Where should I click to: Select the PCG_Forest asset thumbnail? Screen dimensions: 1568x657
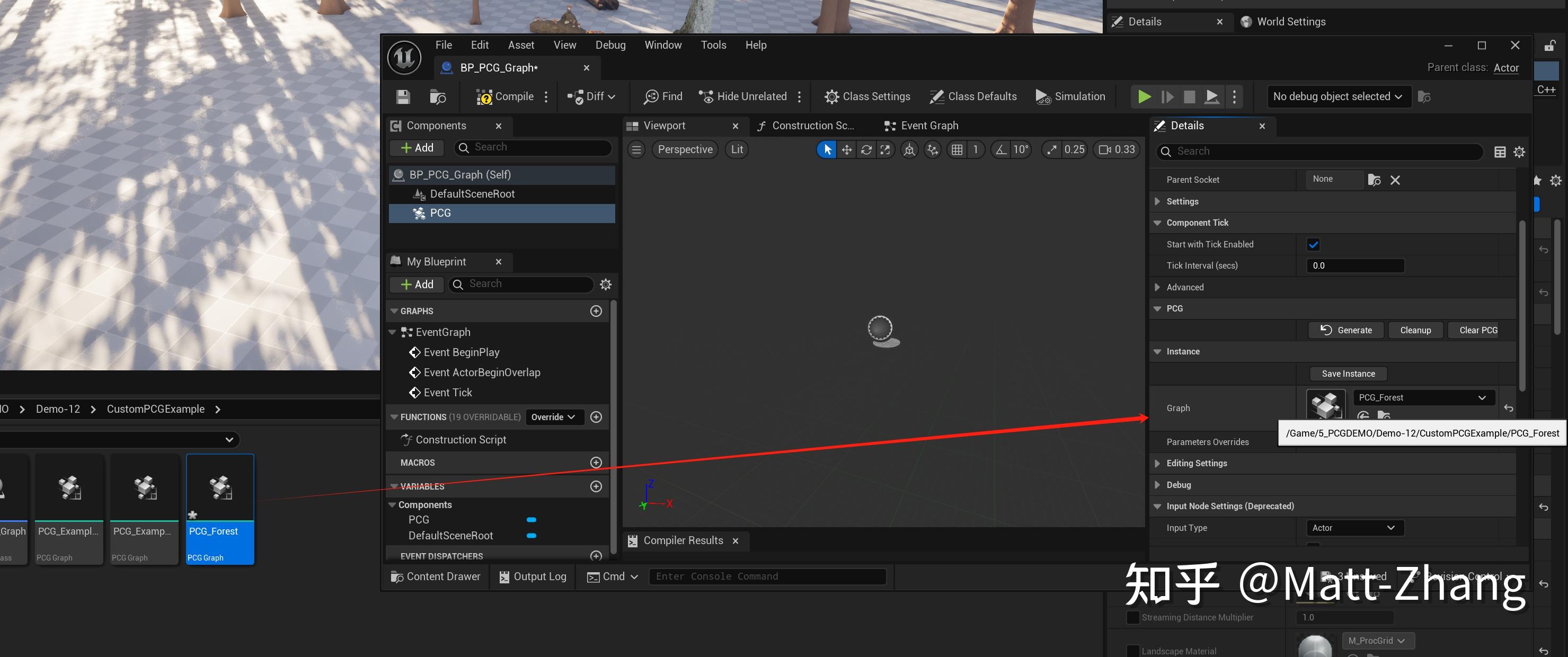tap(220, 488)
